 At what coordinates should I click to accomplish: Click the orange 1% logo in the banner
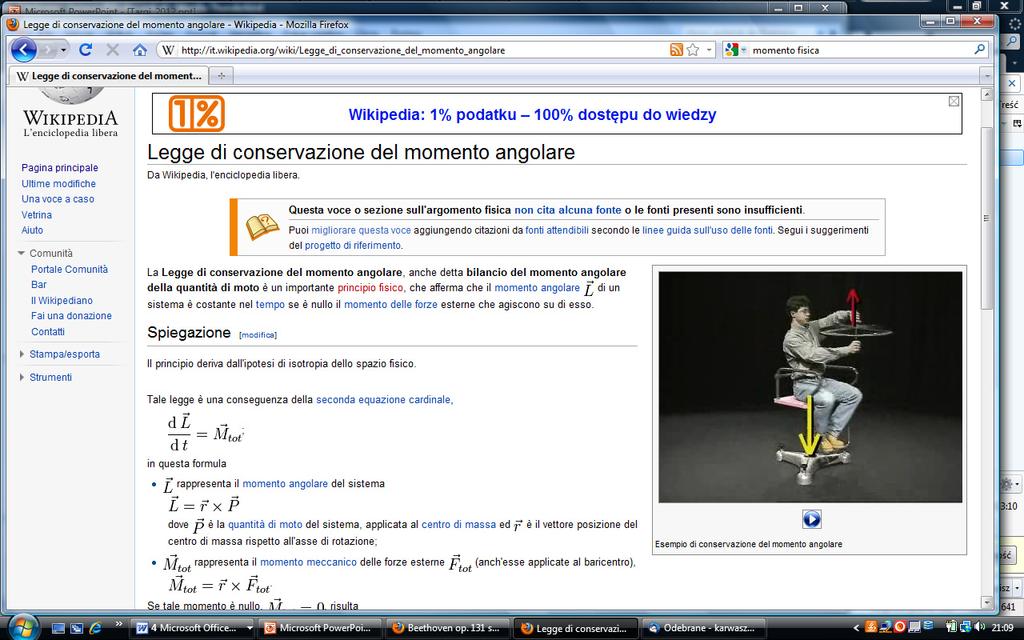pyautogui.click(x=197, y=114)
